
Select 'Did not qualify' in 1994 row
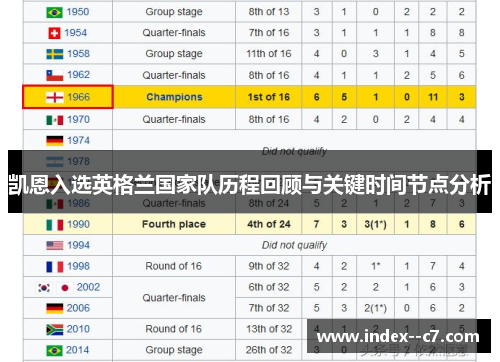(x=294, y=245)
